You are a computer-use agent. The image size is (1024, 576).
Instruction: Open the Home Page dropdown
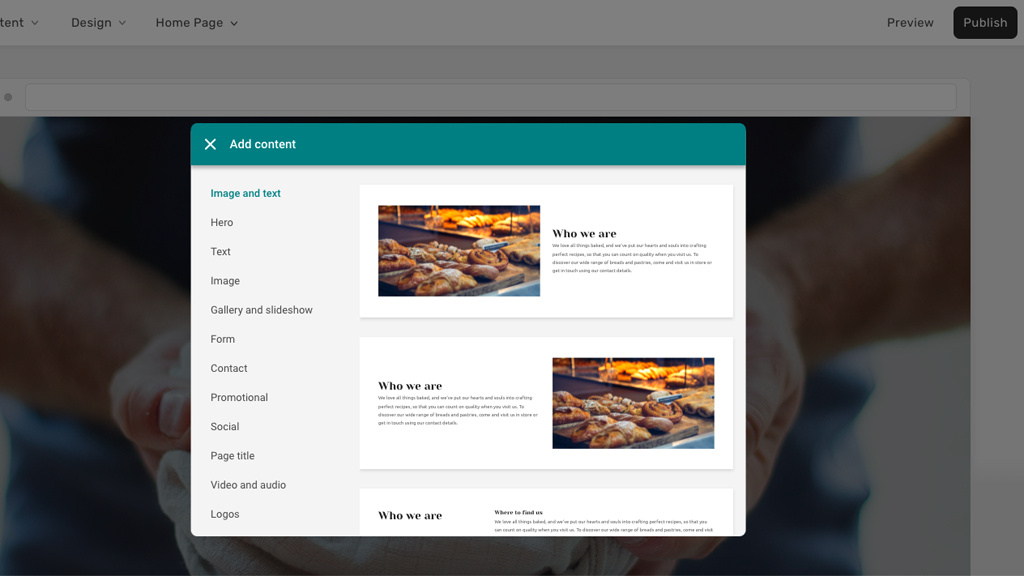click(x=196, y=22)
